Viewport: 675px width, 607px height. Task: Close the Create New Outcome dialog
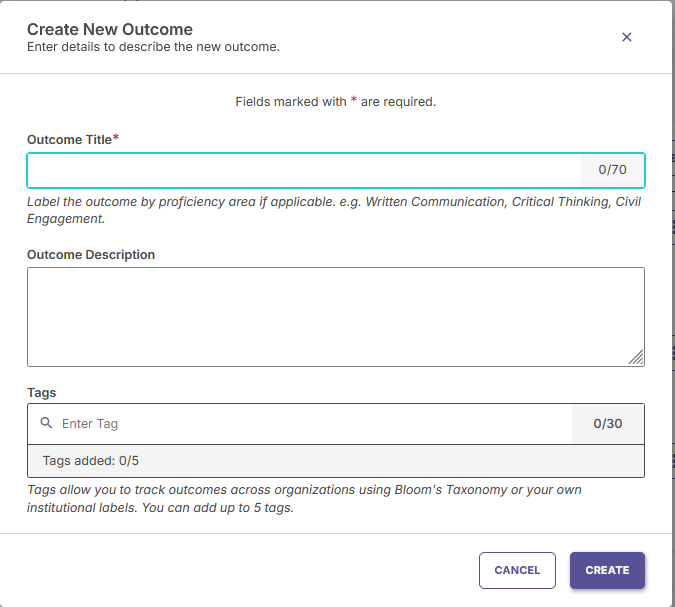tap(627, 37)
